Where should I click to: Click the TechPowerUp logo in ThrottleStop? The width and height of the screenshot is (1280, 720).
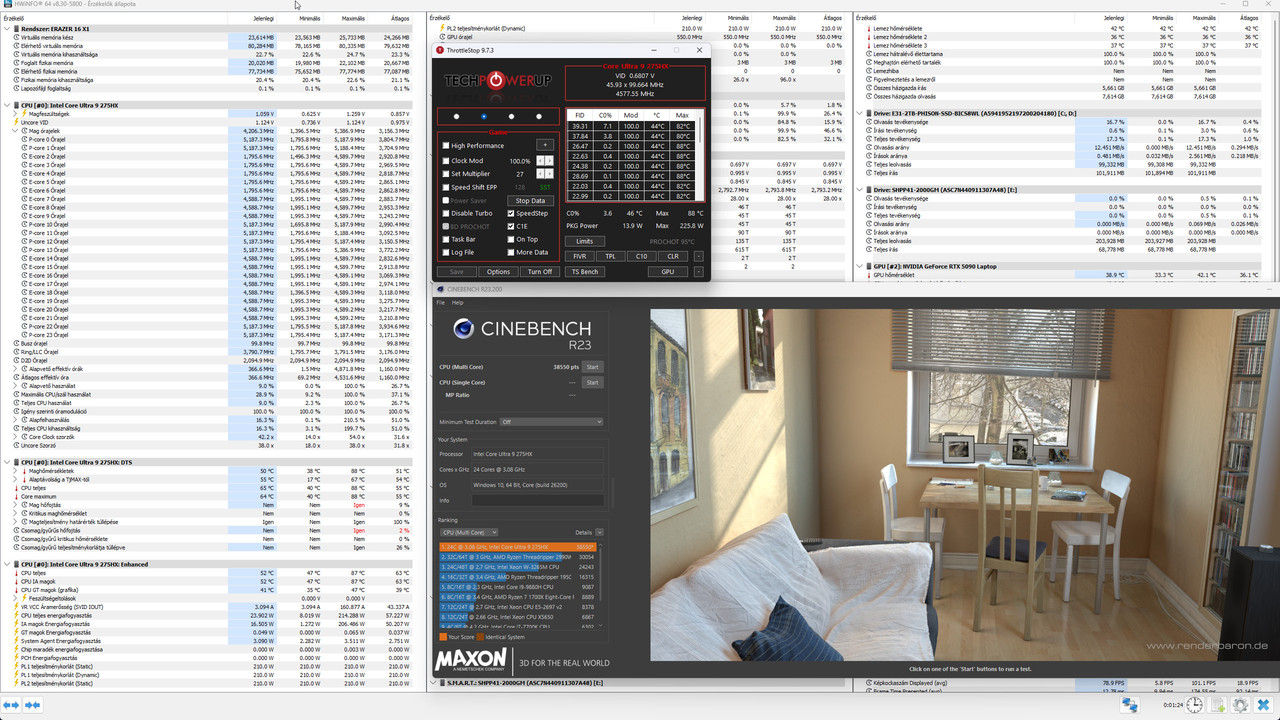pos(497,81)
